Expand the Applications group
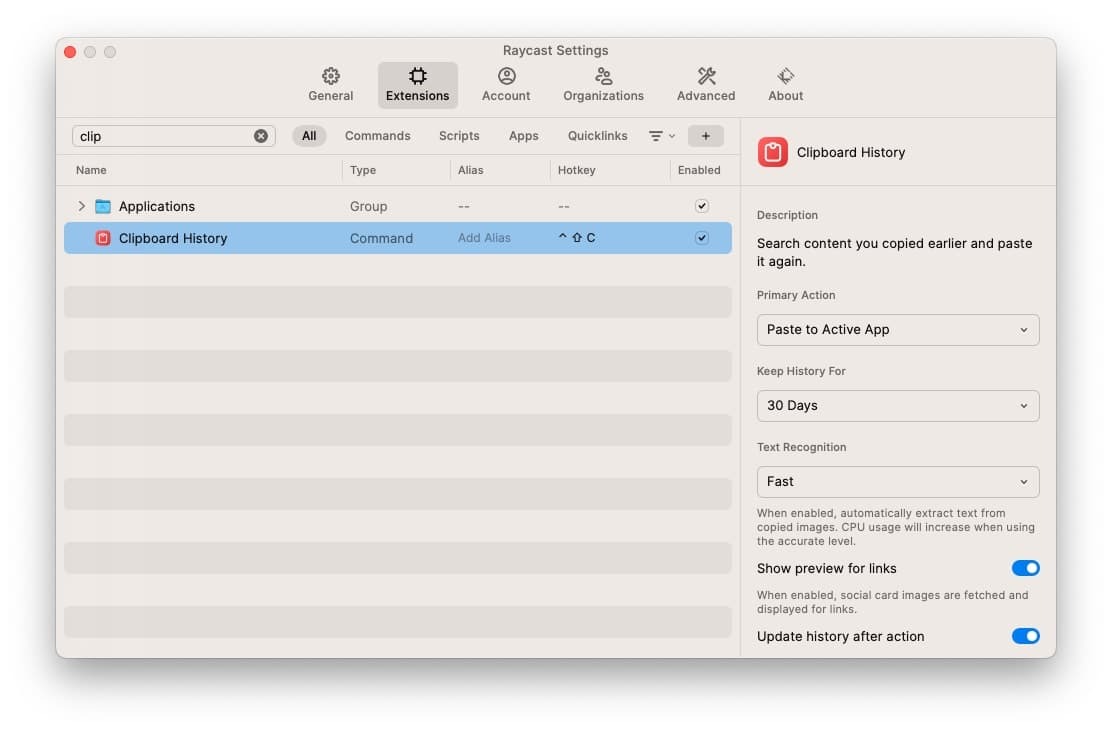Viewport: 1112px width, 732px height. tap(82, 206)
